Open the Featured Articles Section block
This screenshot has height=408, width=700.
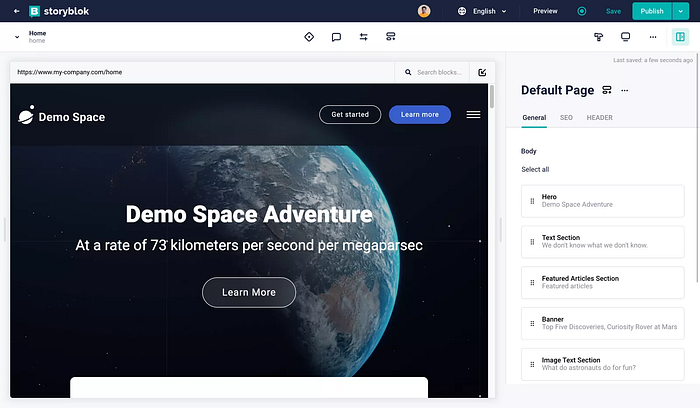click(603, 283)
